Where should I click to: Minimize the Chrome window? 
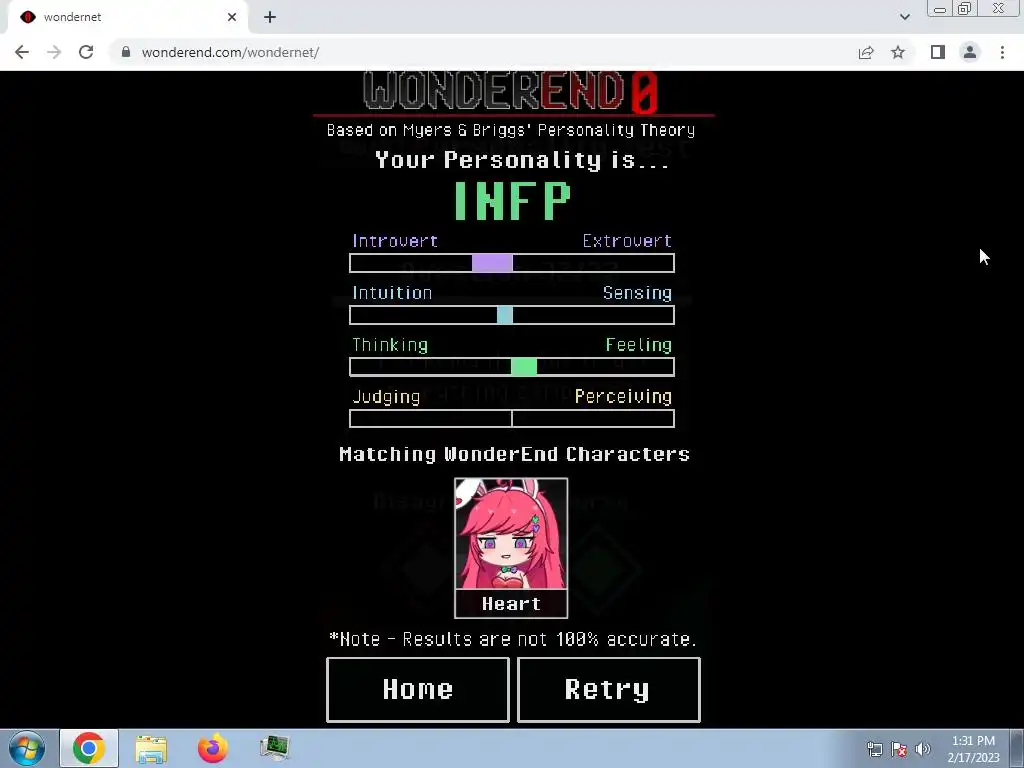[940, 9]
